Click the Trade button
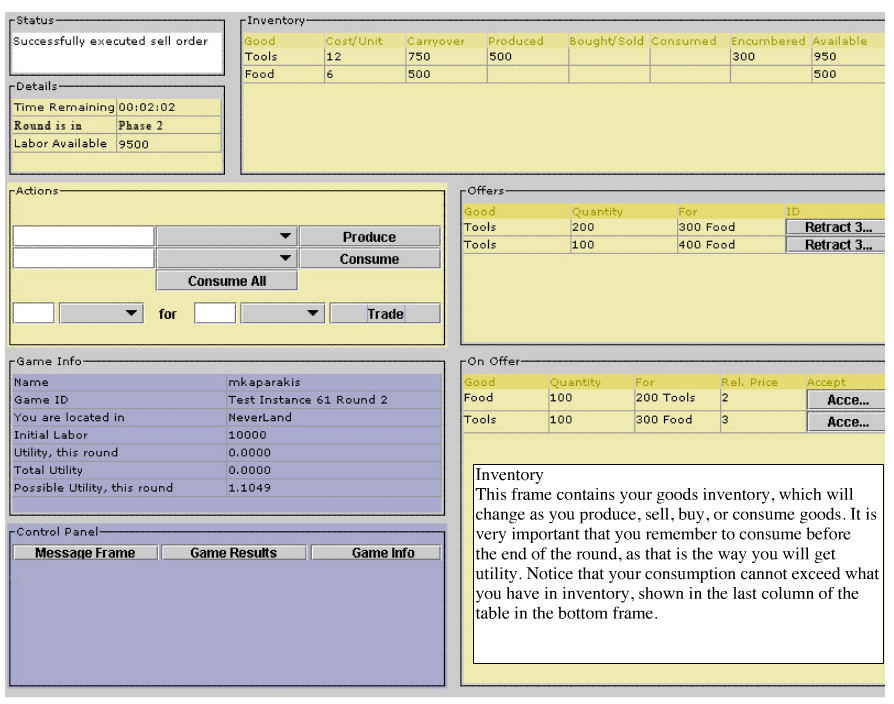The width and height of the screenshot is (894, 704). [385, 314]
